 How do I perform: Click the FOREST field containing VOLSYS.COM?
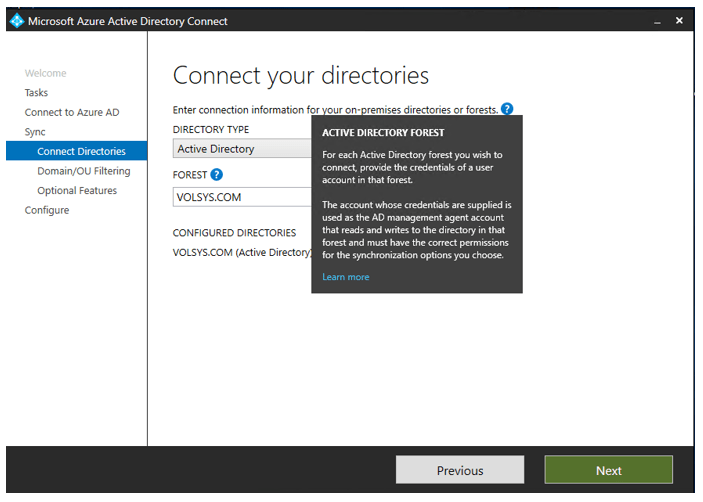[242, 197]
